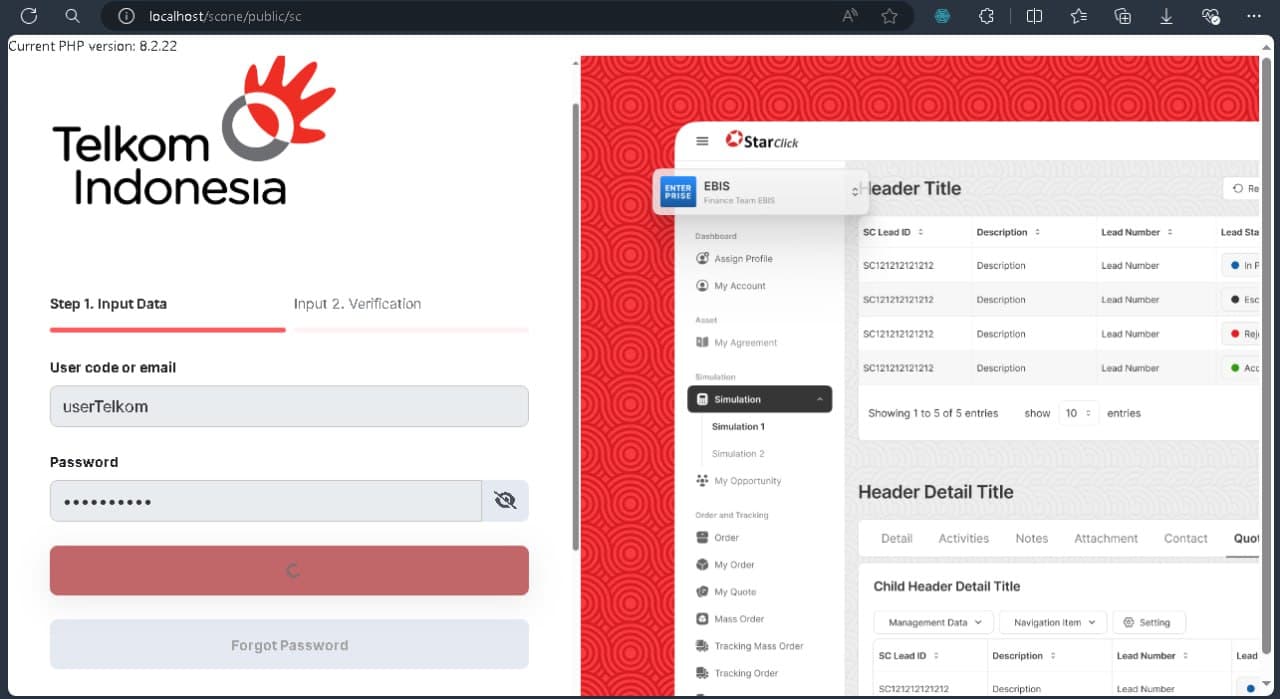Open the EBIS team switcher dropdown
Image resolution: width=1280 pixels, height=699 pixels.
pyautogui.click(x=761, y=191)
